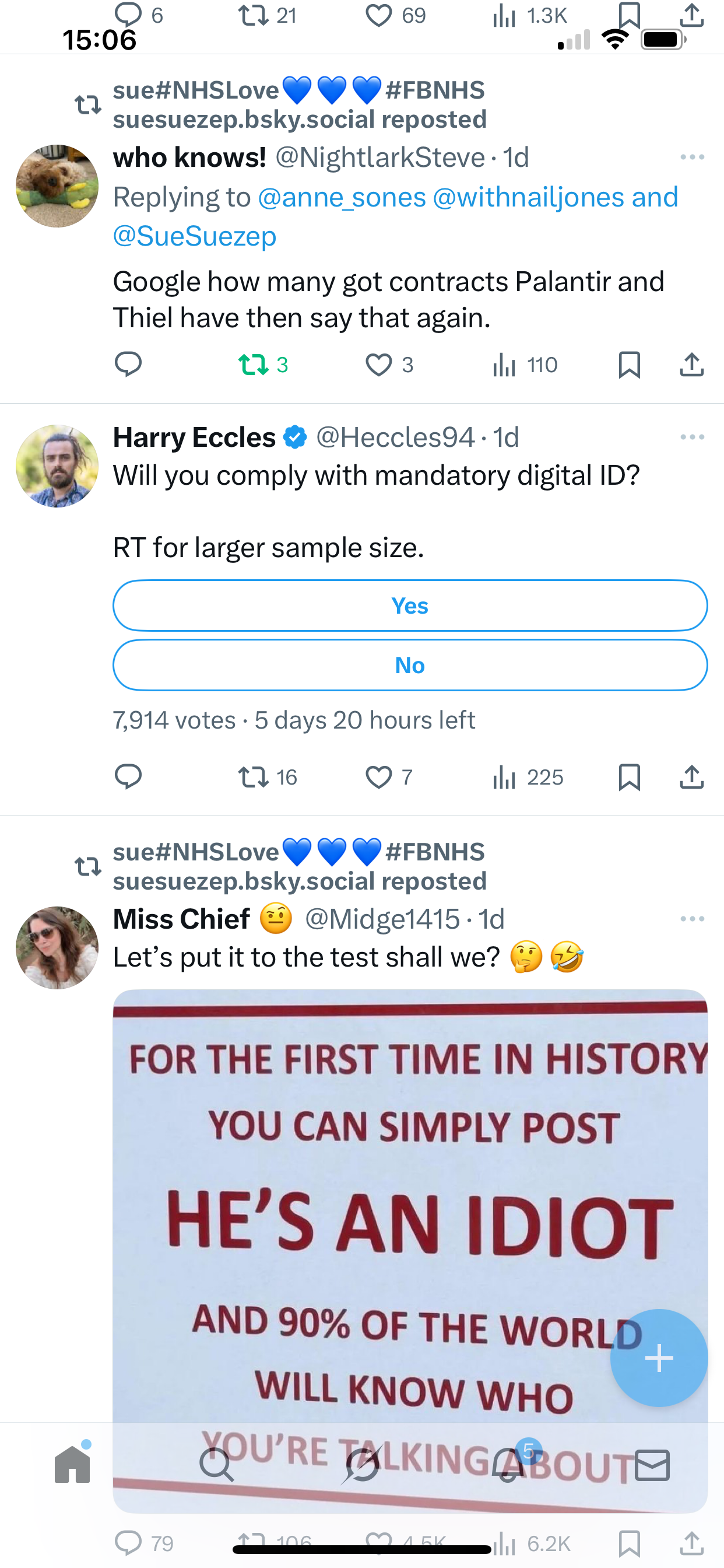This screenshot has width=724, height=1568.
Task: Open the Messages envelope tab
Action: coord(652,1464)
